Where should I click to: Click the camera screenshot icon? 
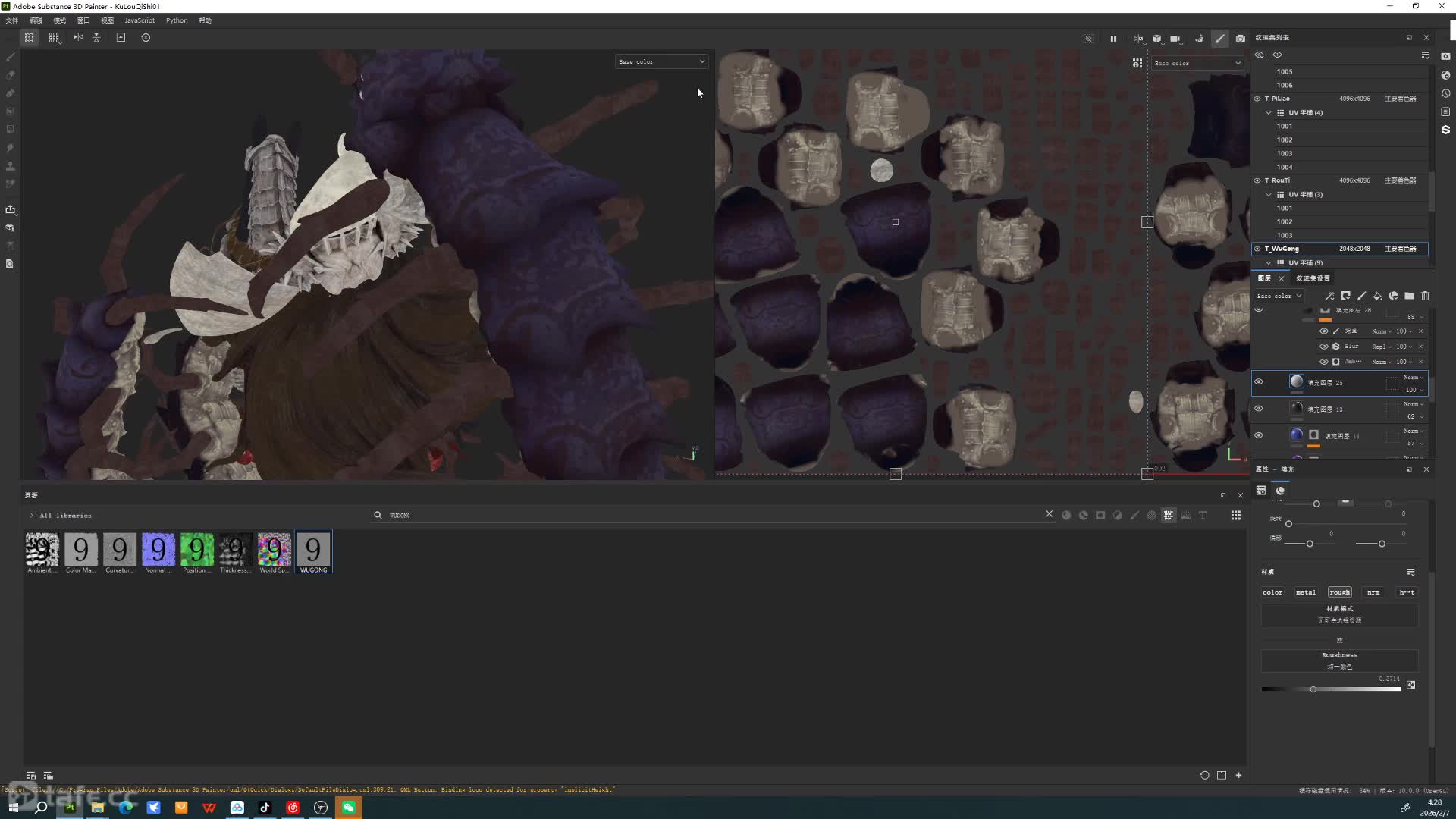1240,39
